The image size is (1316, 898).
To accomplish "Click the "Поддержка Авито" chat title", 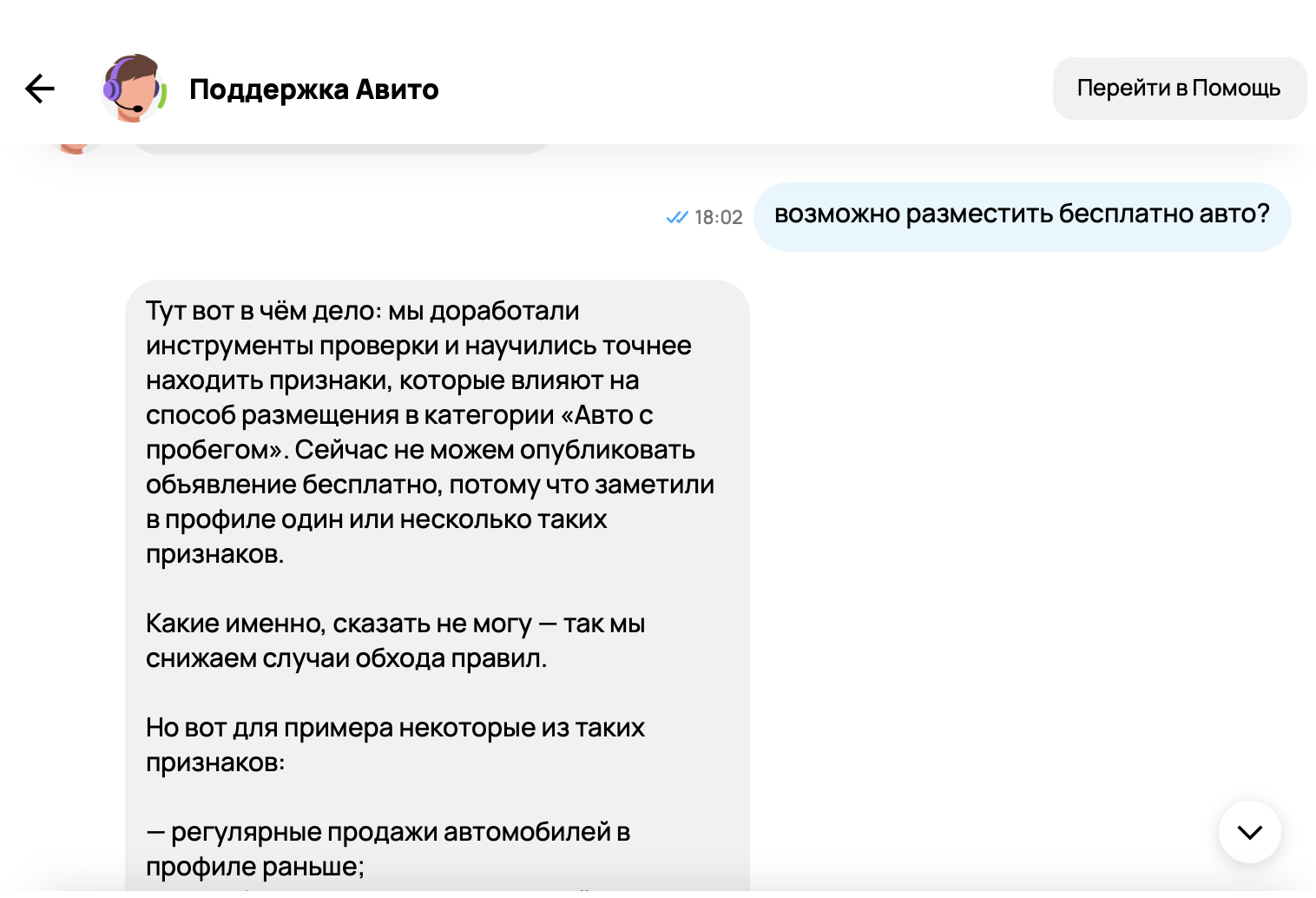I will click(313, 89).
